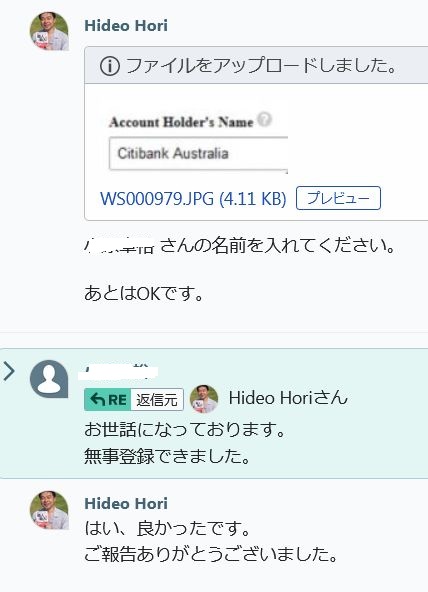Click the help icon next to Account Holder's Name
This screenshot has height=592, width=428.
pos(265,120)
